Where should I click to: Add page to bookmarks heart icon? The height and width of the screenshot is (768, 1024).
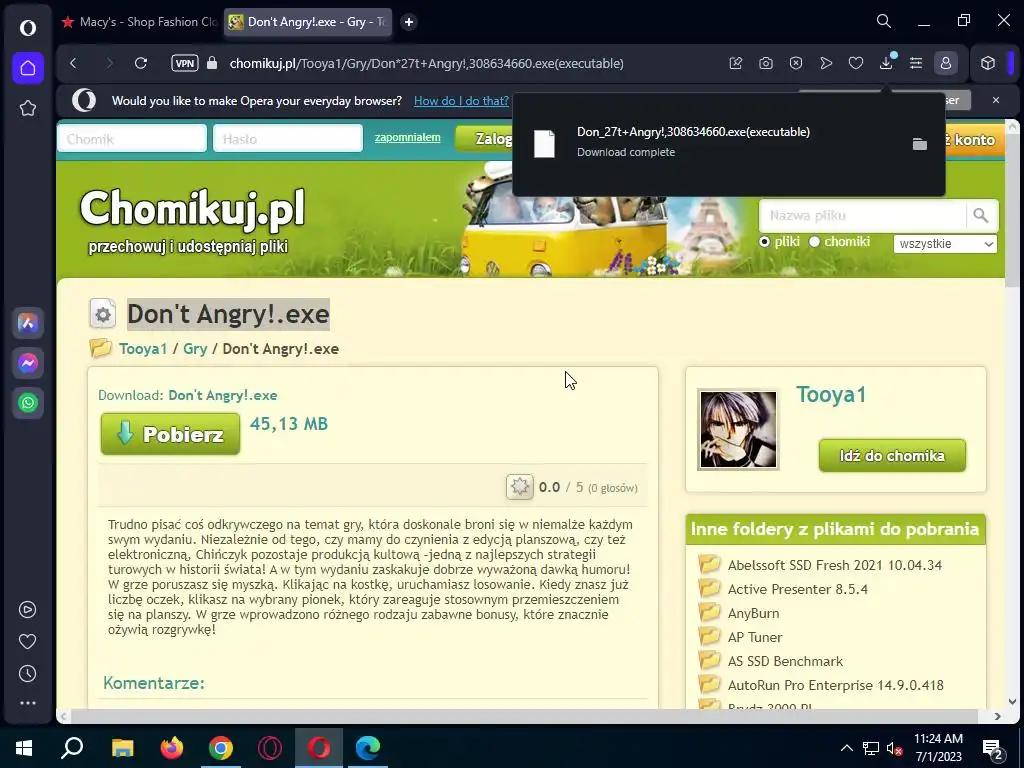click(x=856, y=63)
